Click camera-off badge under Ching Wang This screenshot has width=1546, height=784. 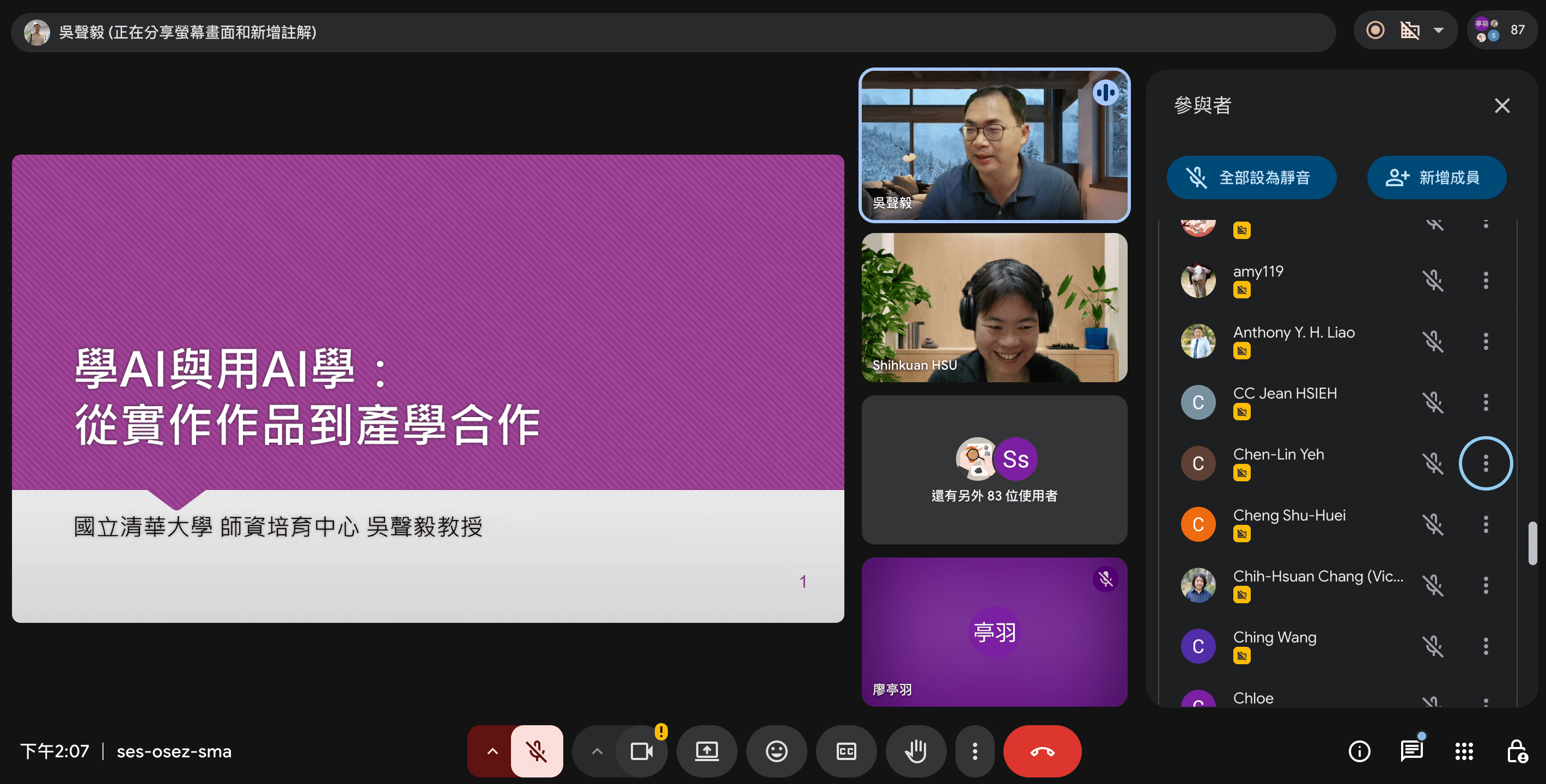(x=1241, y=656)
